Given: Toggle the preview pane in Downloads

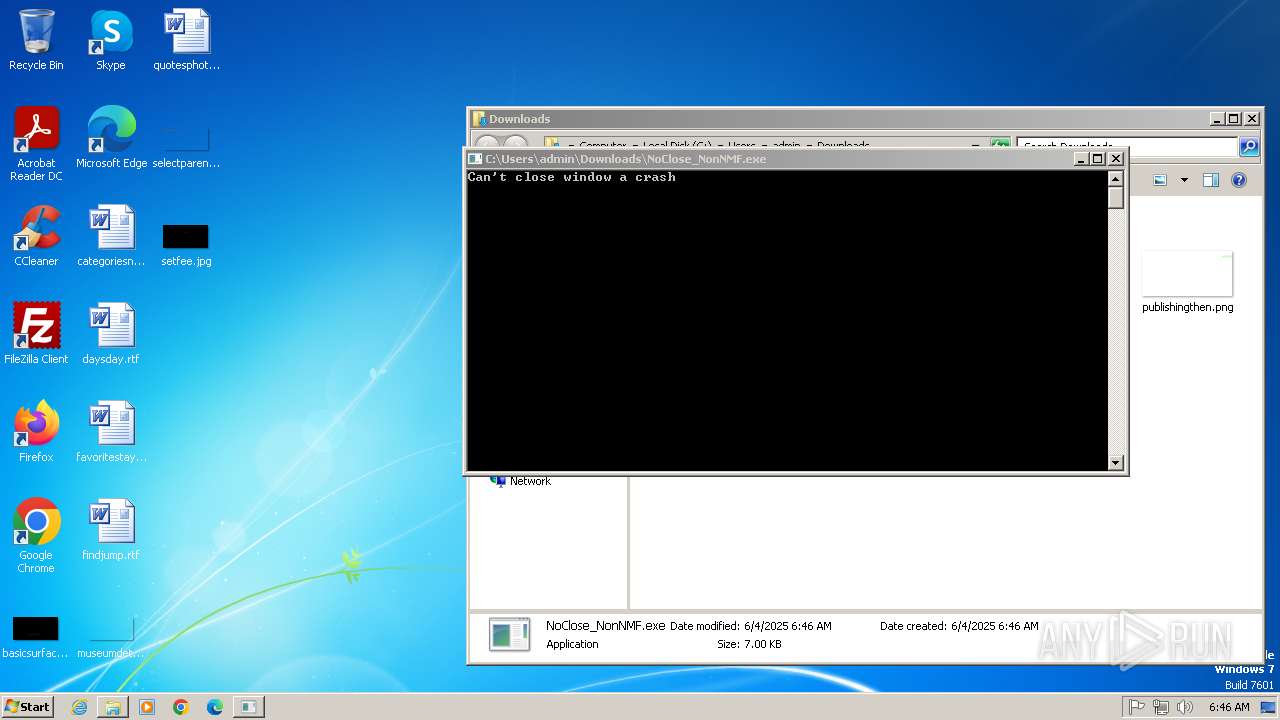Looking at the screenshot, I should pos(1211,180).
